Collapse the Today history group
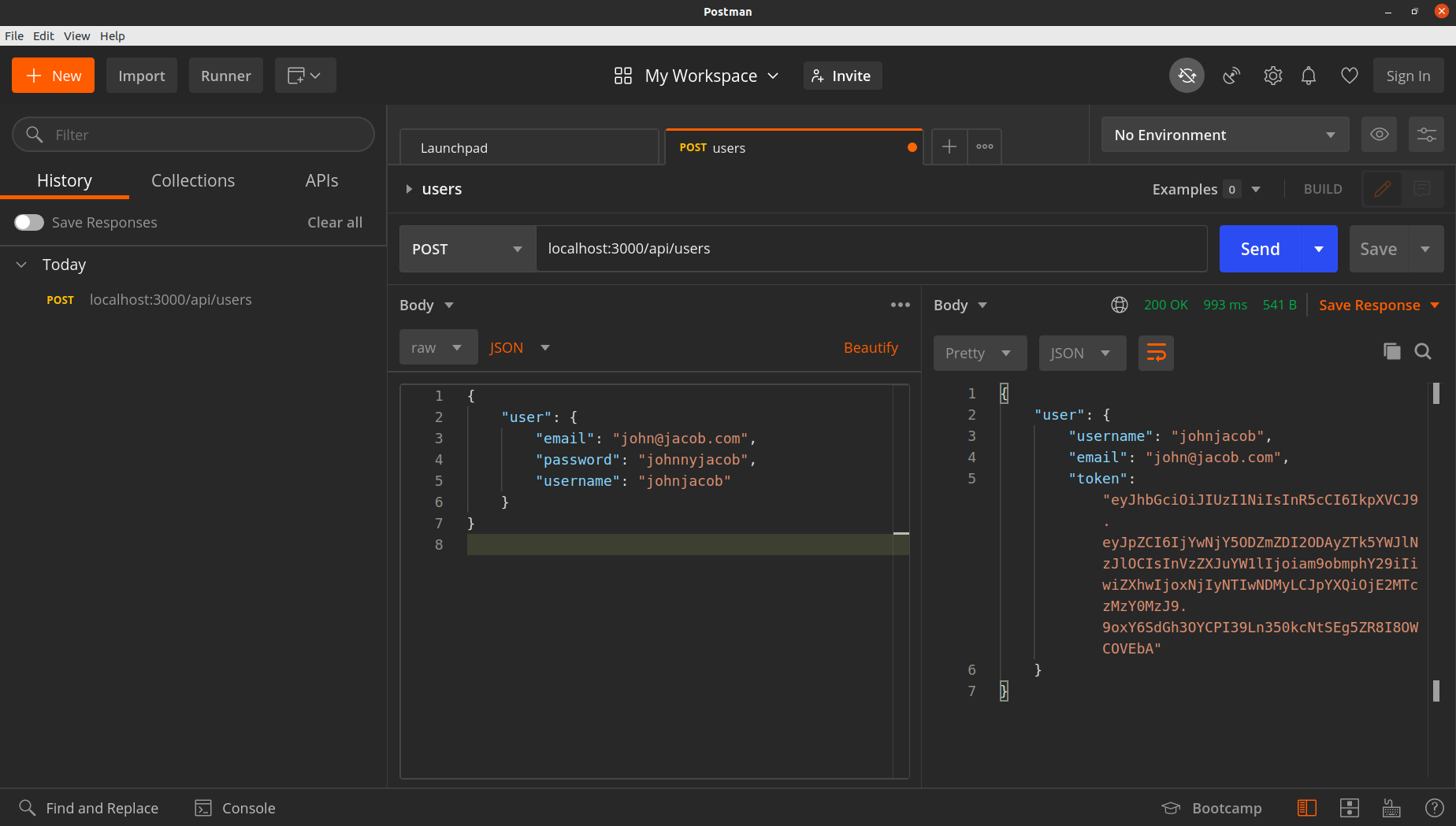Viewport: 1456px width, 826px height. 21,265
